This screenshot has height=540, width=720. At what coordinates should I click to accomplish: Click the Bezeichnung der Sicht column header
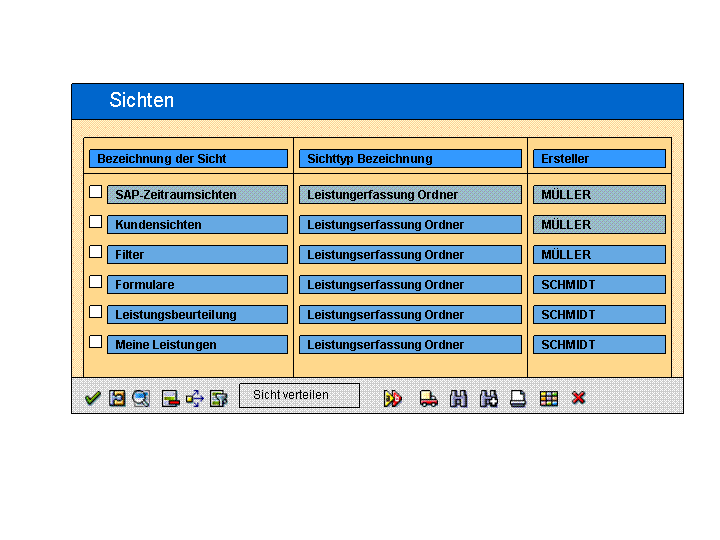coord(188,158)
